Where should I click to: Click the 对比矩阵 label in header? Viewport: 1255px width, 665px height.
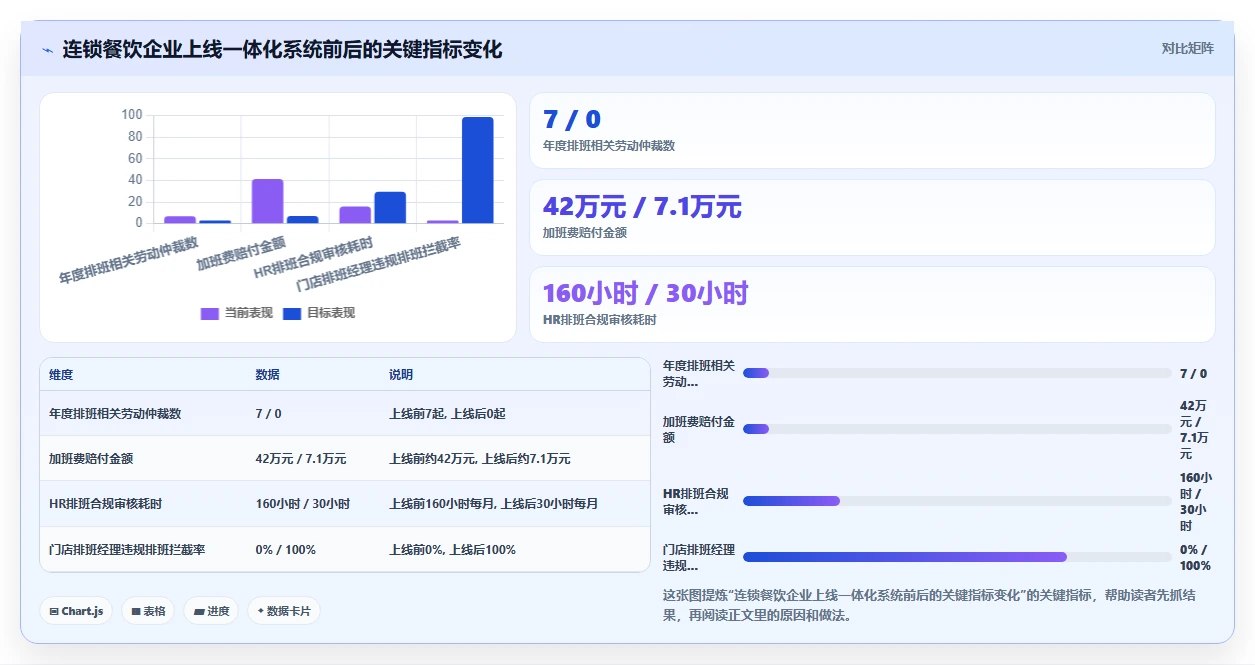pyautogui.click(x=1188, y=48)
